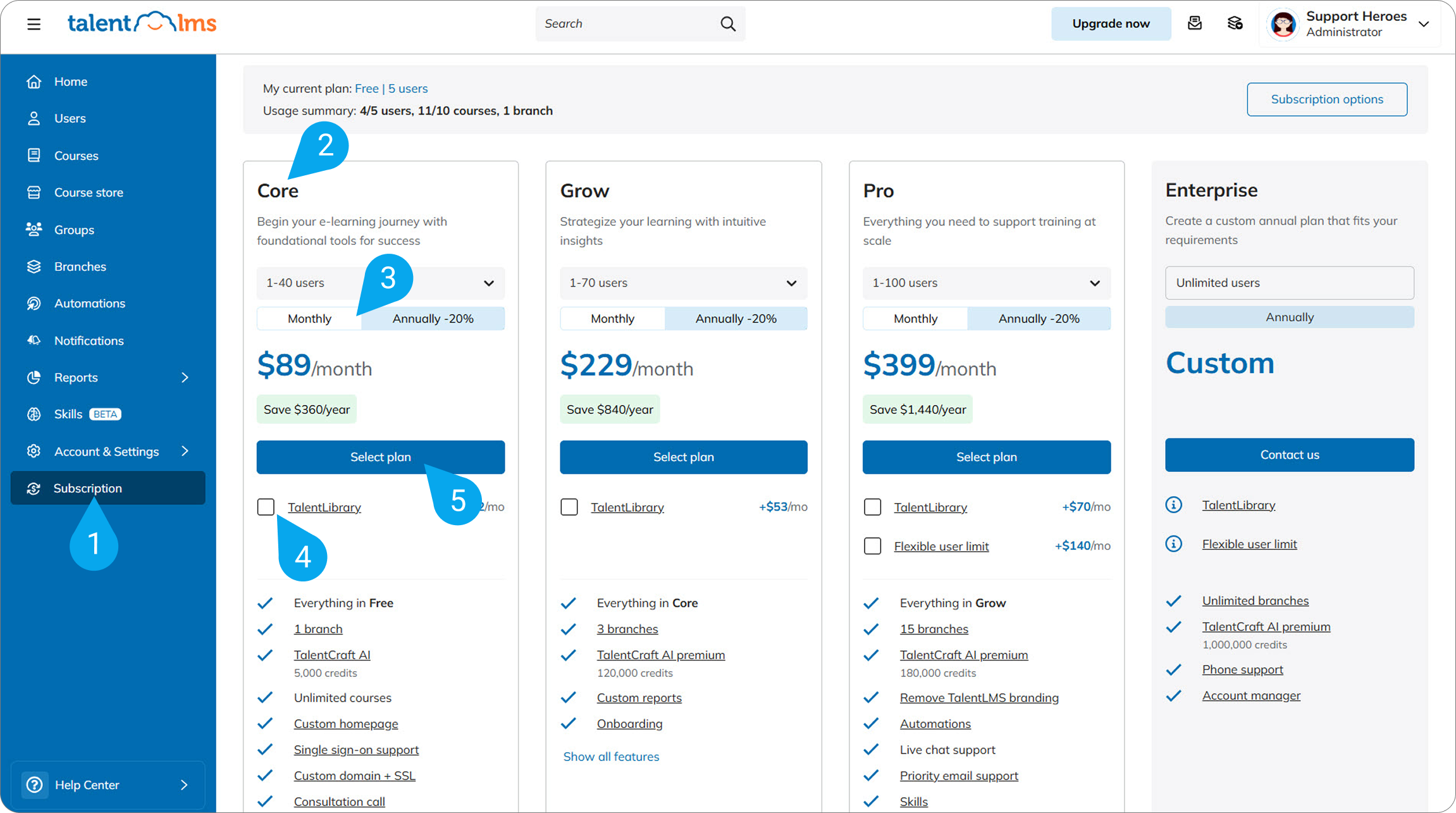This screenshot has width=1456, height=813.
Task: Open Remove TalentLMS branding link
Action: point(979,698)
